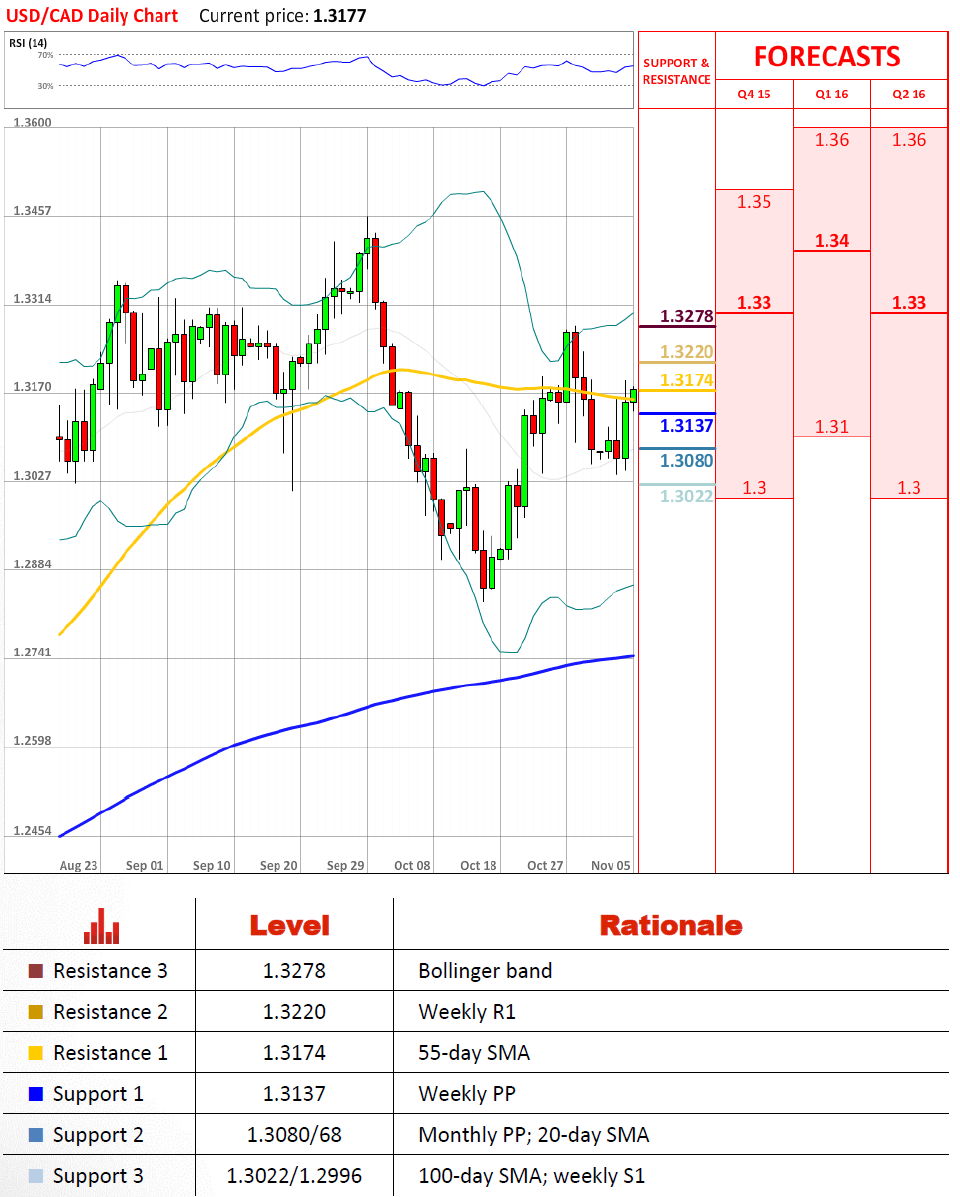
Task: Click the Resistance 2 gold swatch
Action: (x=35, y=1012)
